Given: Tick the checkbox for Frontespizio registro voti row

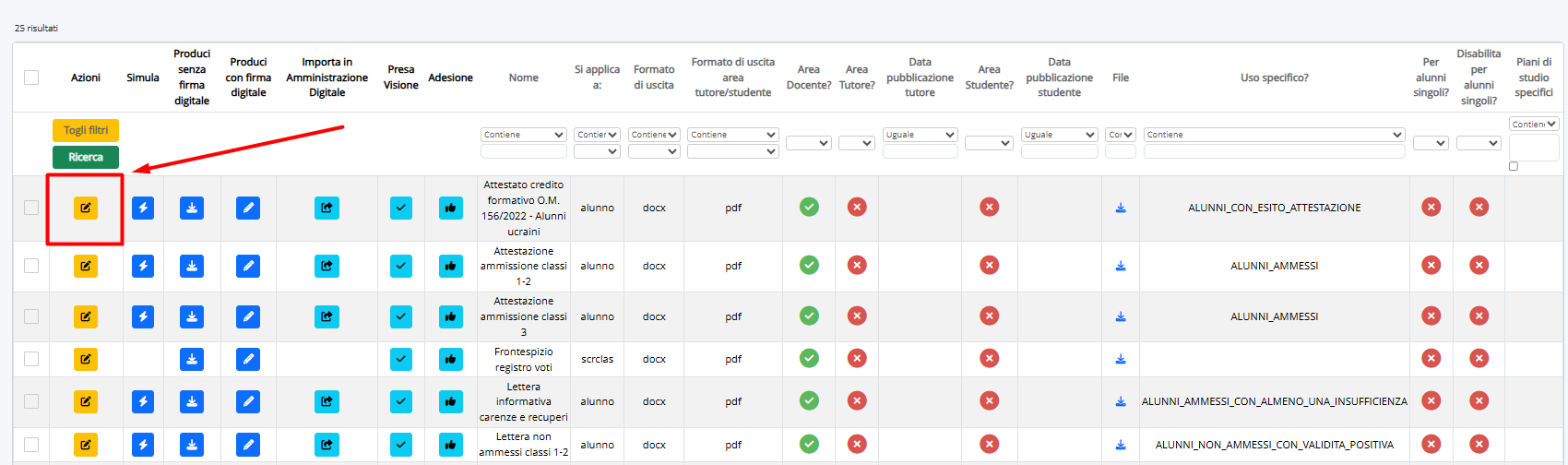Looking at the screenshot, I should tap(31, 359).
